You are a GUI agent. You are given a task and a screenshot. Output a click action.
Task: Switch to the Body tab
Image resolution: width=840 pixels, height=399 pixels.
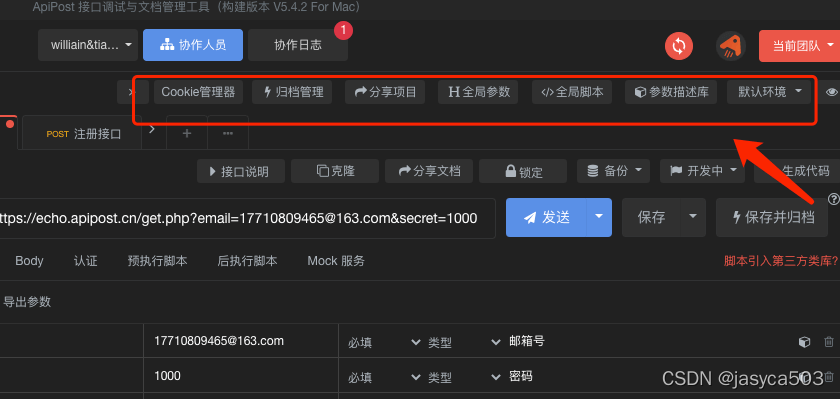[29, 261]
